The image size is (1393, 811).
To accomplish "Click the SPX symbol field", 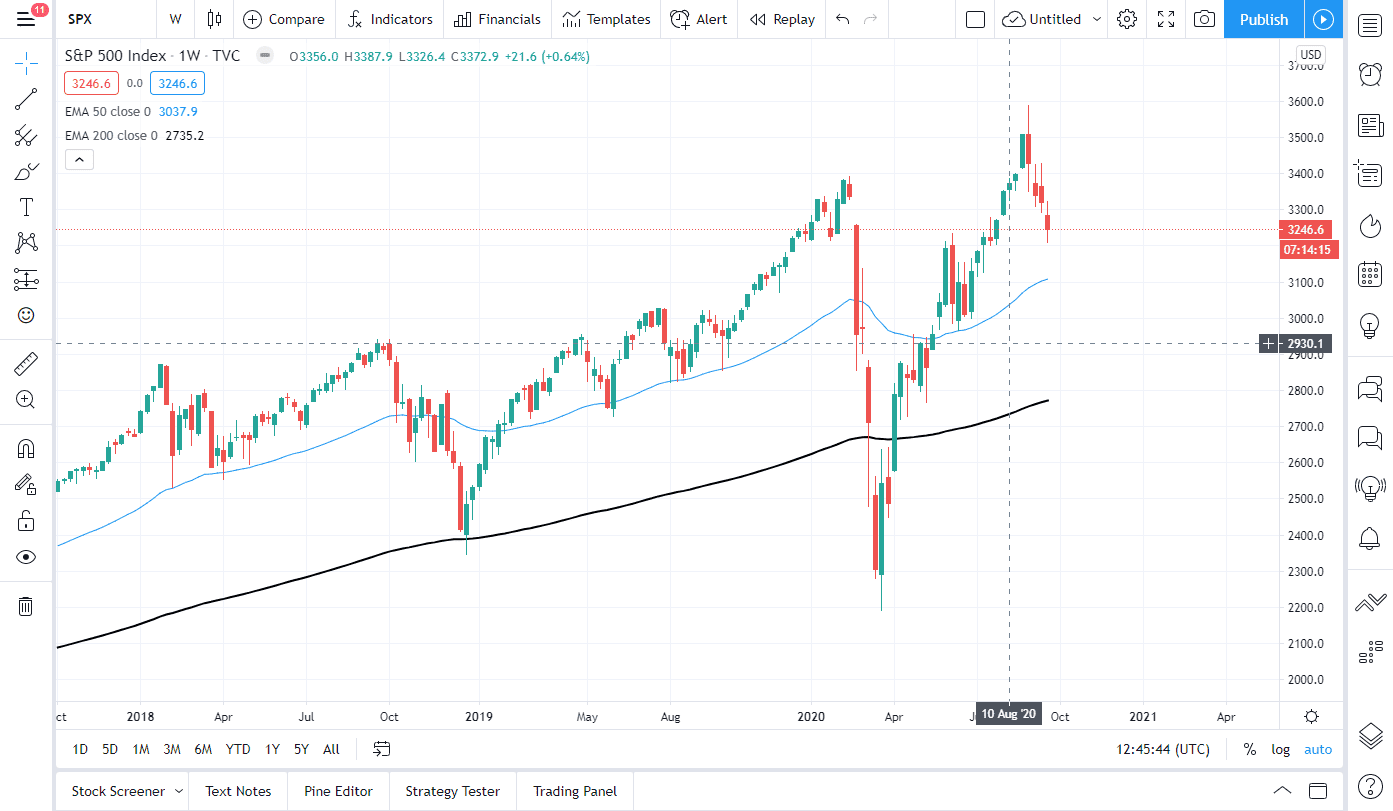I will point(78,19).
